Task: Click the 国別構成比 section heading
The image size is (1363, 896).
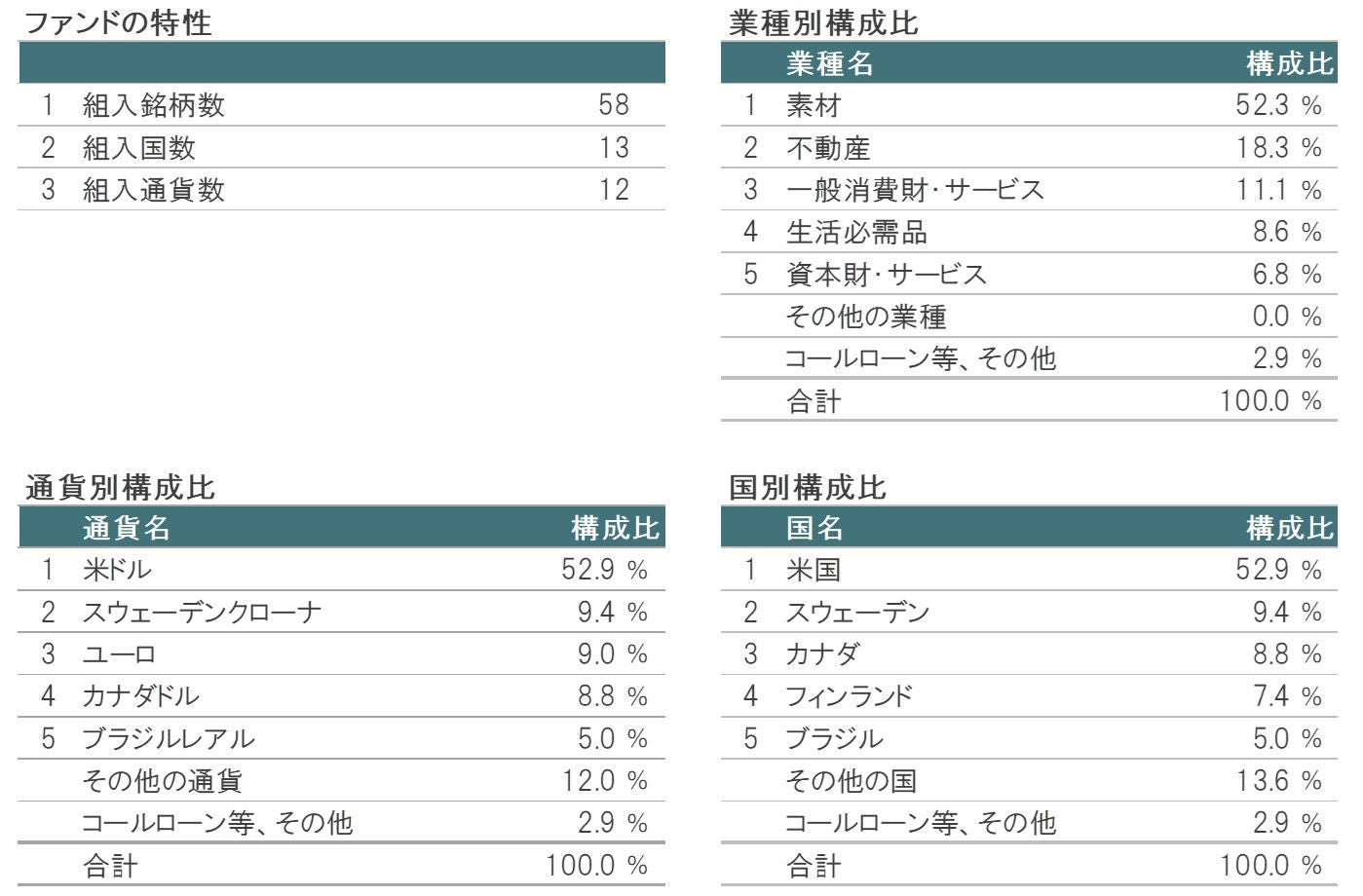Action: pos(808,487)
